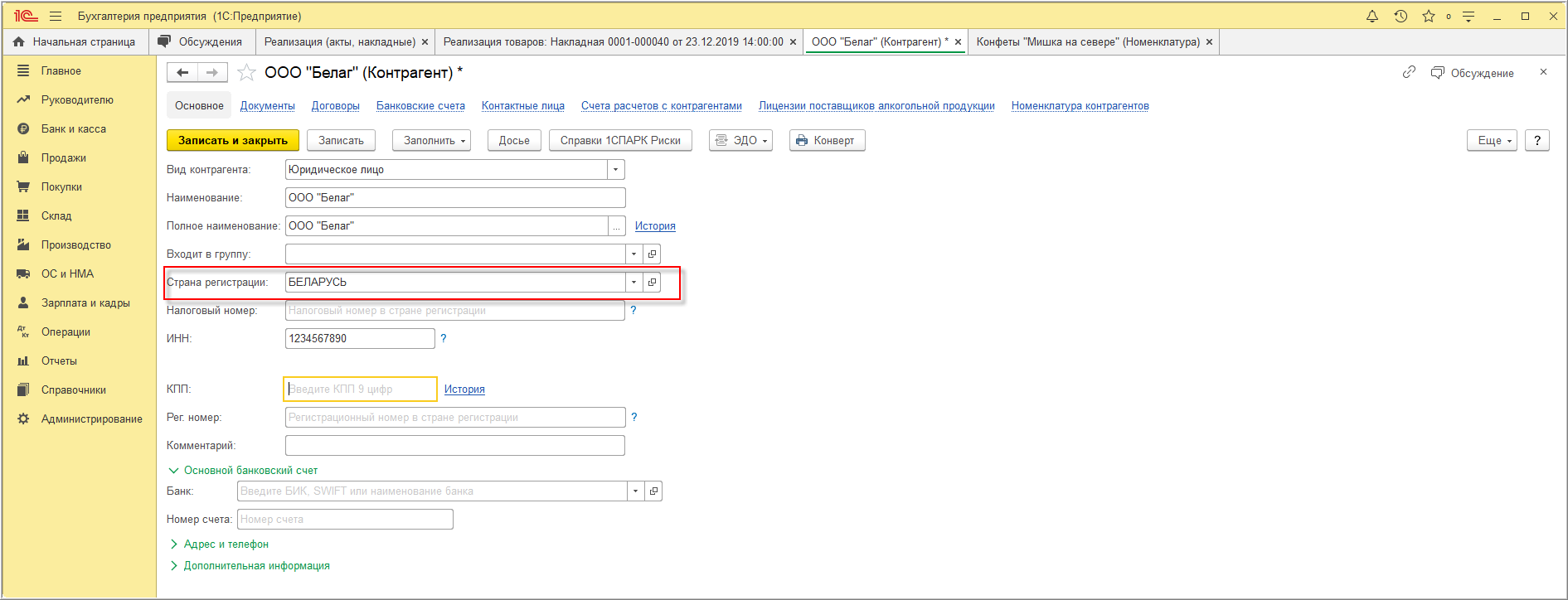
Task: Expand the Вид контрагента dropdown
Action: 615,169
